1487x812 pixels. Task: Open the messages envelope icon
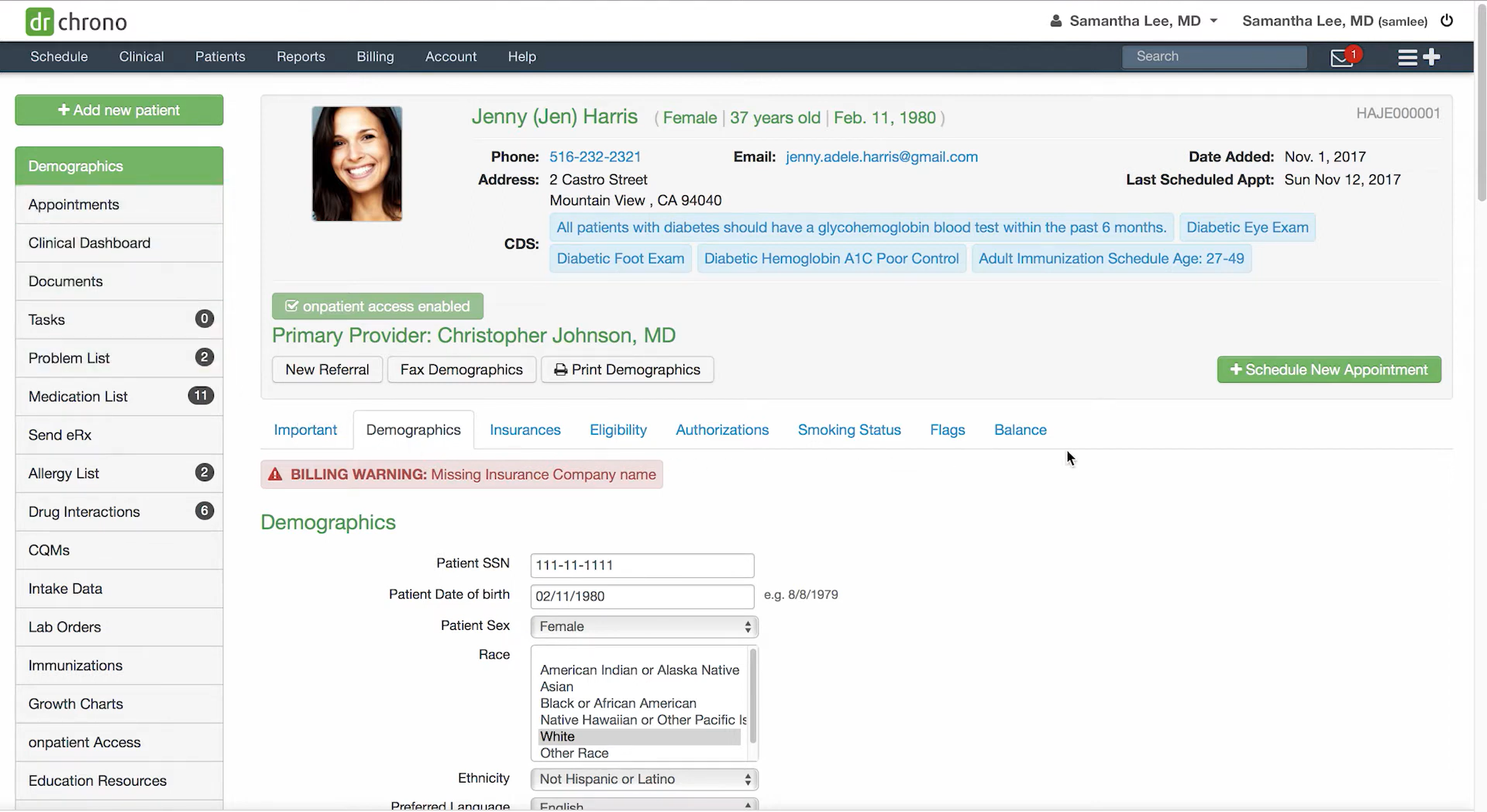[1341, 58]
